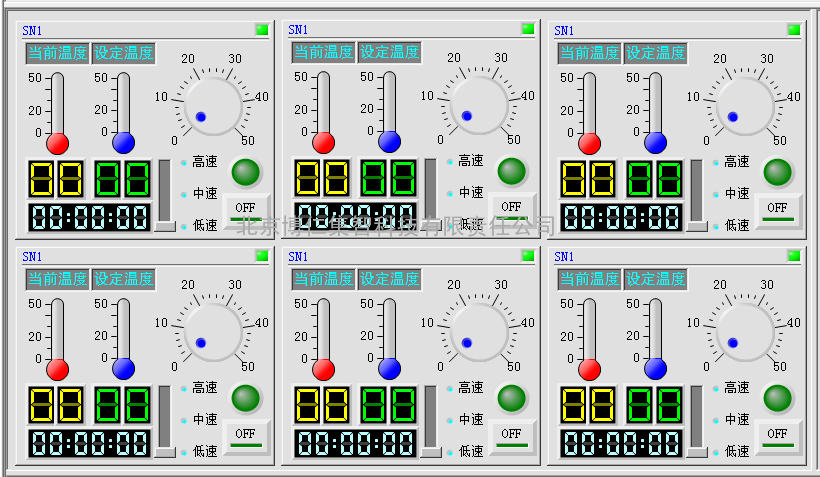Click the 设定温度 label in the bottom-middle panel
This screenshot has width=820, height=477.
point(390,279)
